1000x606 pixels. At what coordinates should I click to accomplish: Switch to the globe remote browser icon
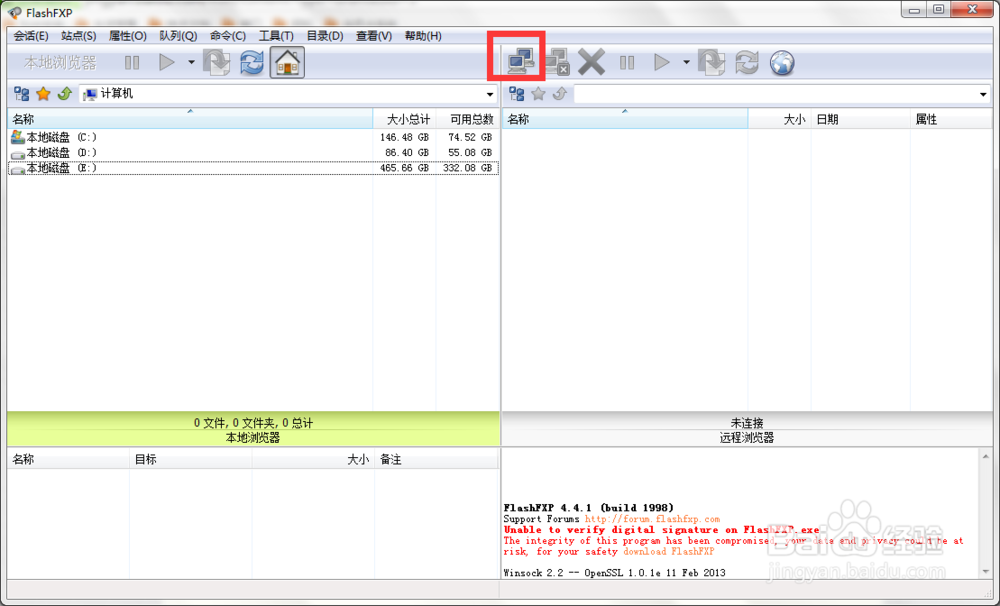[782, 63]
